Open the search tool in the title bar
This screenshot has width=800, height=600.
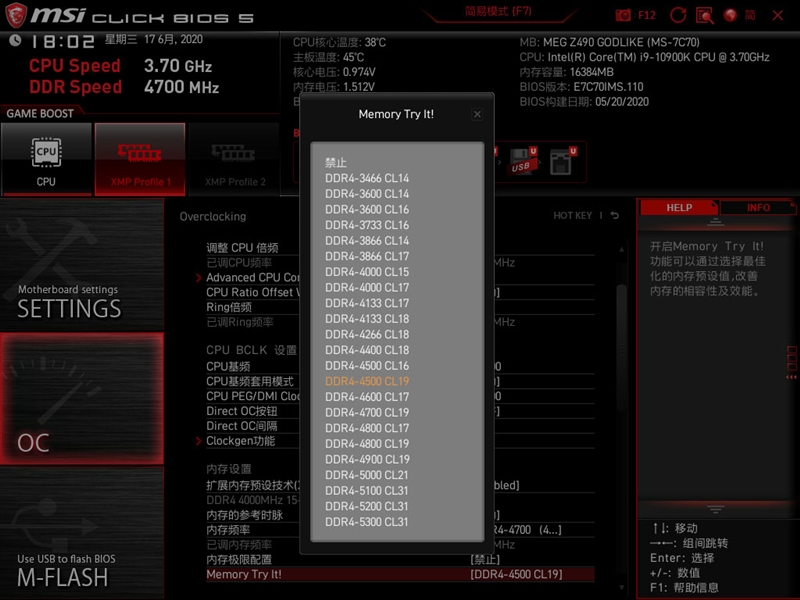pyautogui.click(x=704, y=14)
